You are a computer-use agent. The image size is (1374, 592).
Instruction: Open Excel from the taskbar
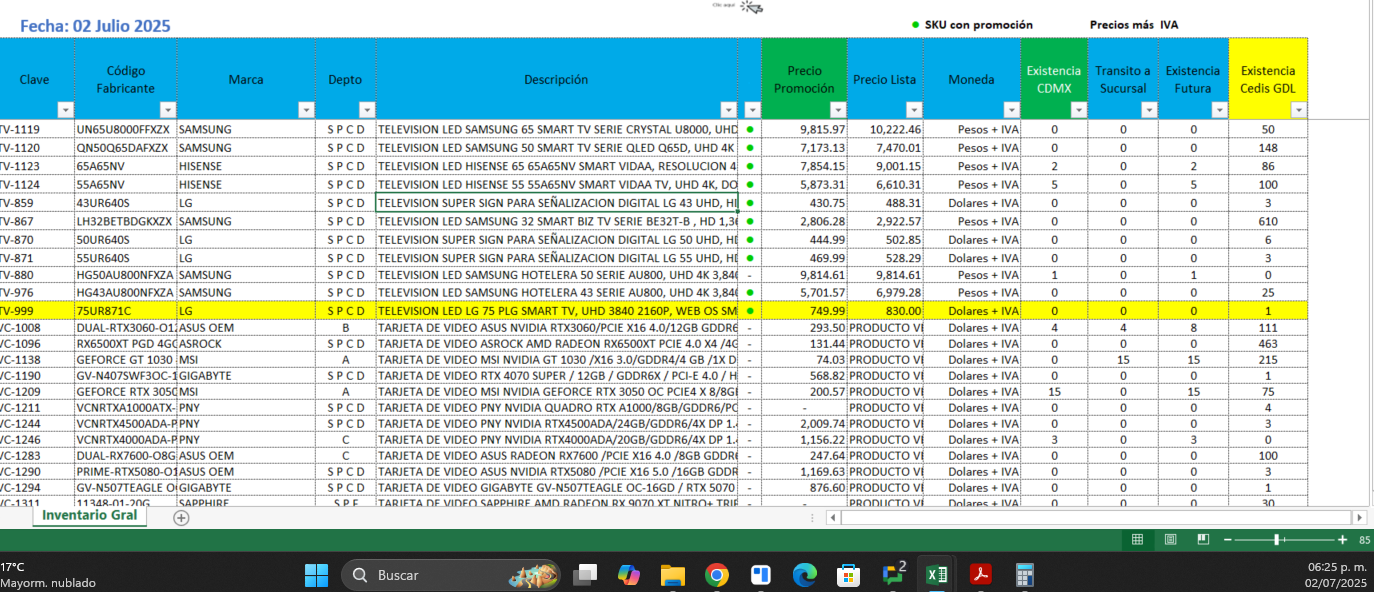point(937,575)
